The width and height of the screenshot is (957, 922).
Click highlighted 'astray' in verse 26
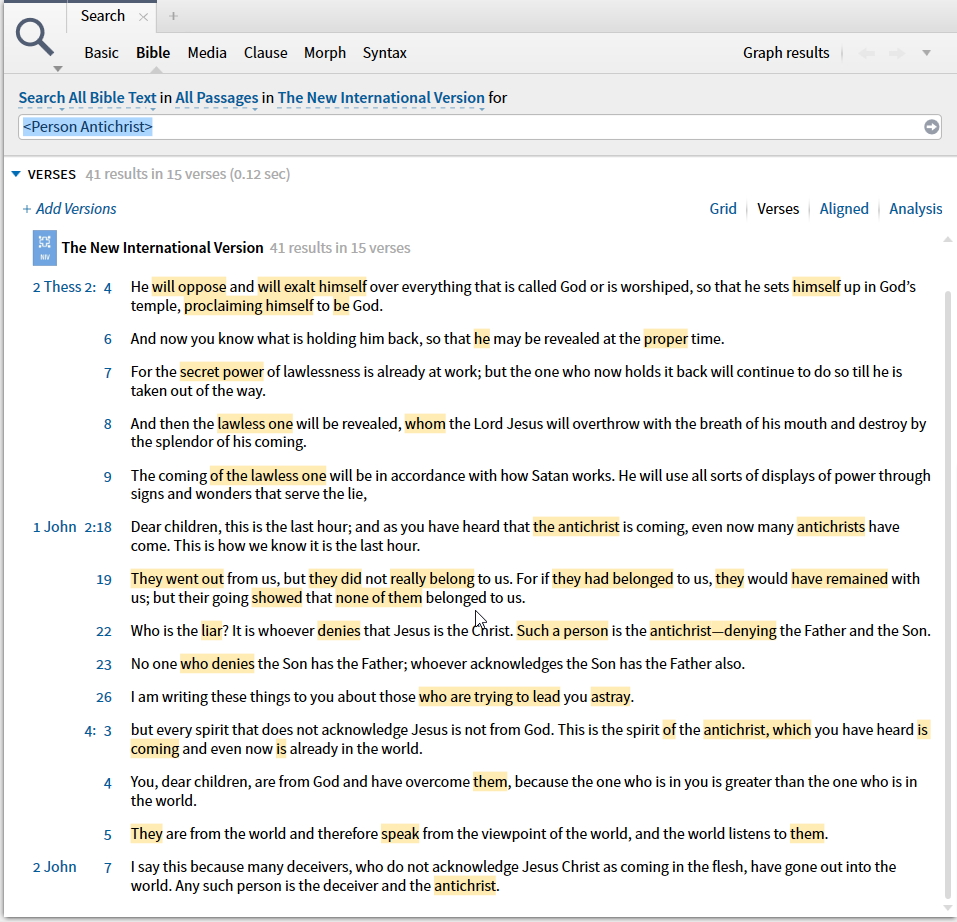tap(610, 697)
